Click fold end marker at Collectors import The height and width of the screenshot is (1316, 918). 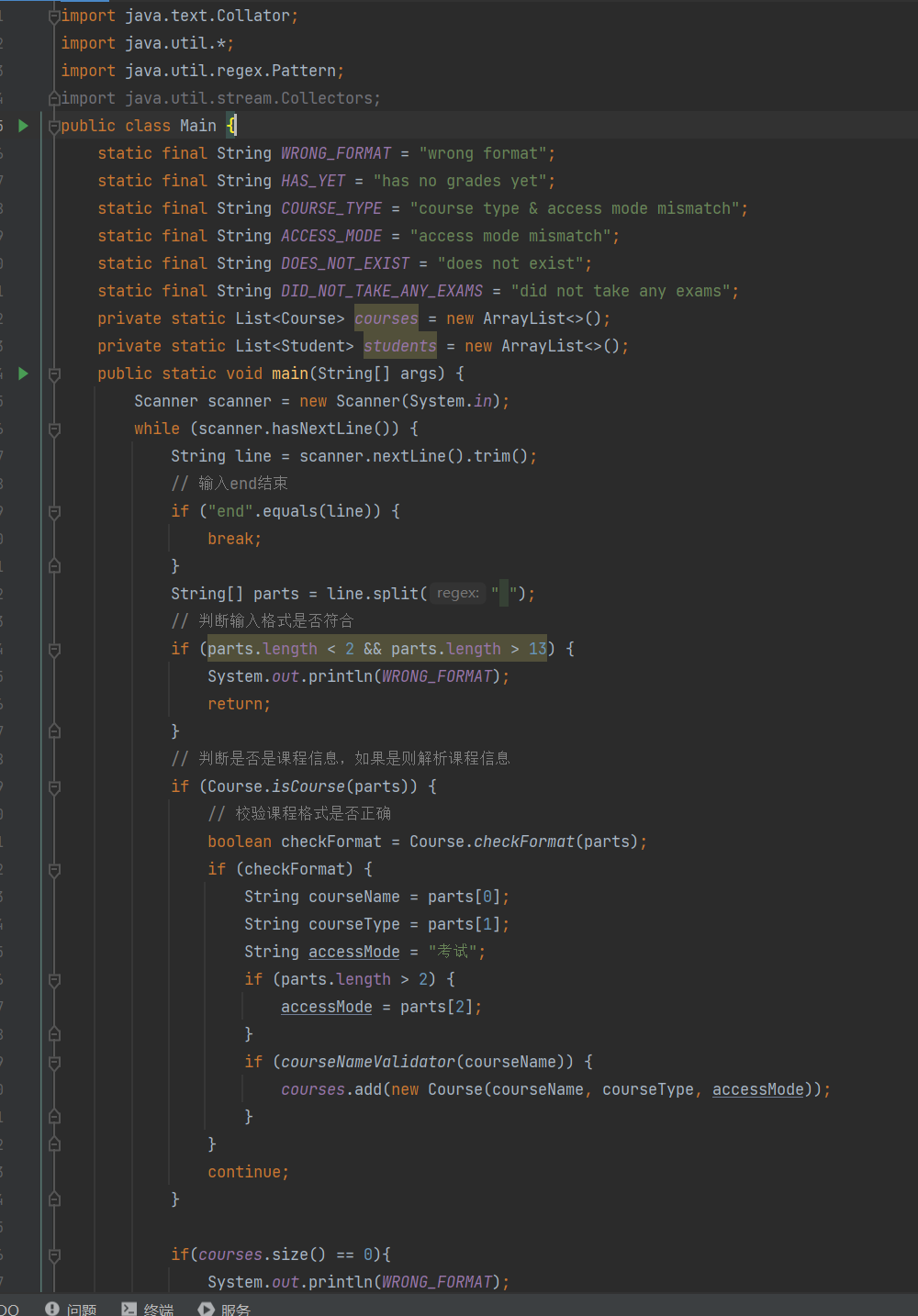pos(54,98)
